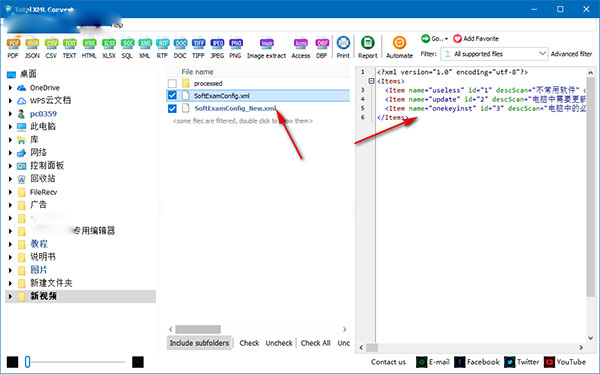
Task: Uncheck SoftExamConfig_New.xml checkbox
Action: coord(172,108)
